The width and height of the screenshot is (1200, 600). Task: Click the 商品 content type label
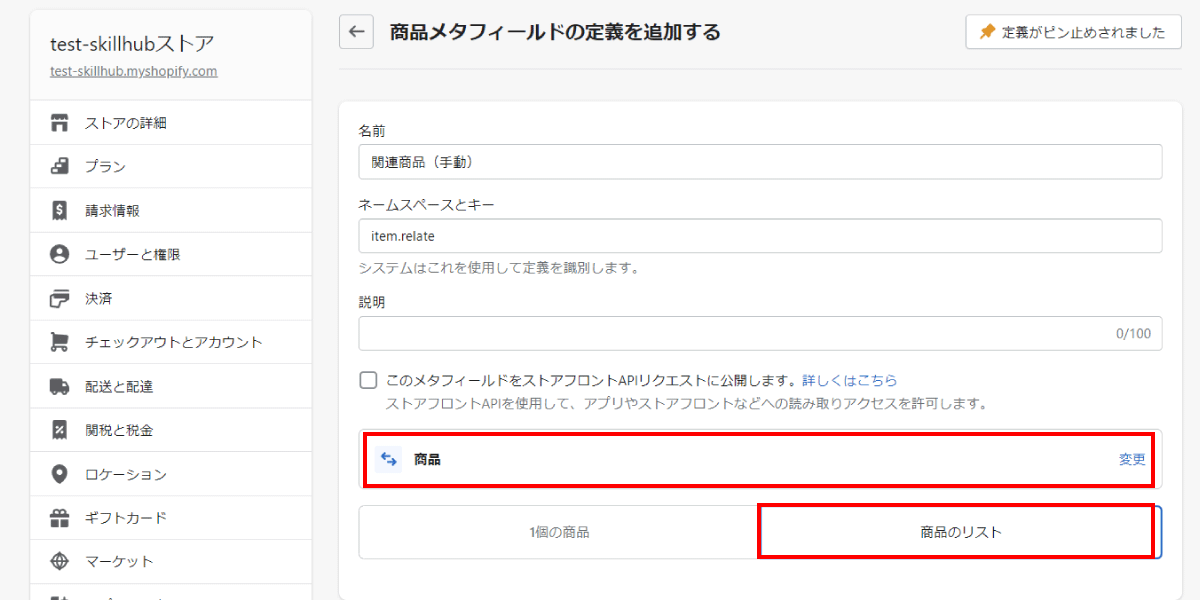click(x=427, y=460)
